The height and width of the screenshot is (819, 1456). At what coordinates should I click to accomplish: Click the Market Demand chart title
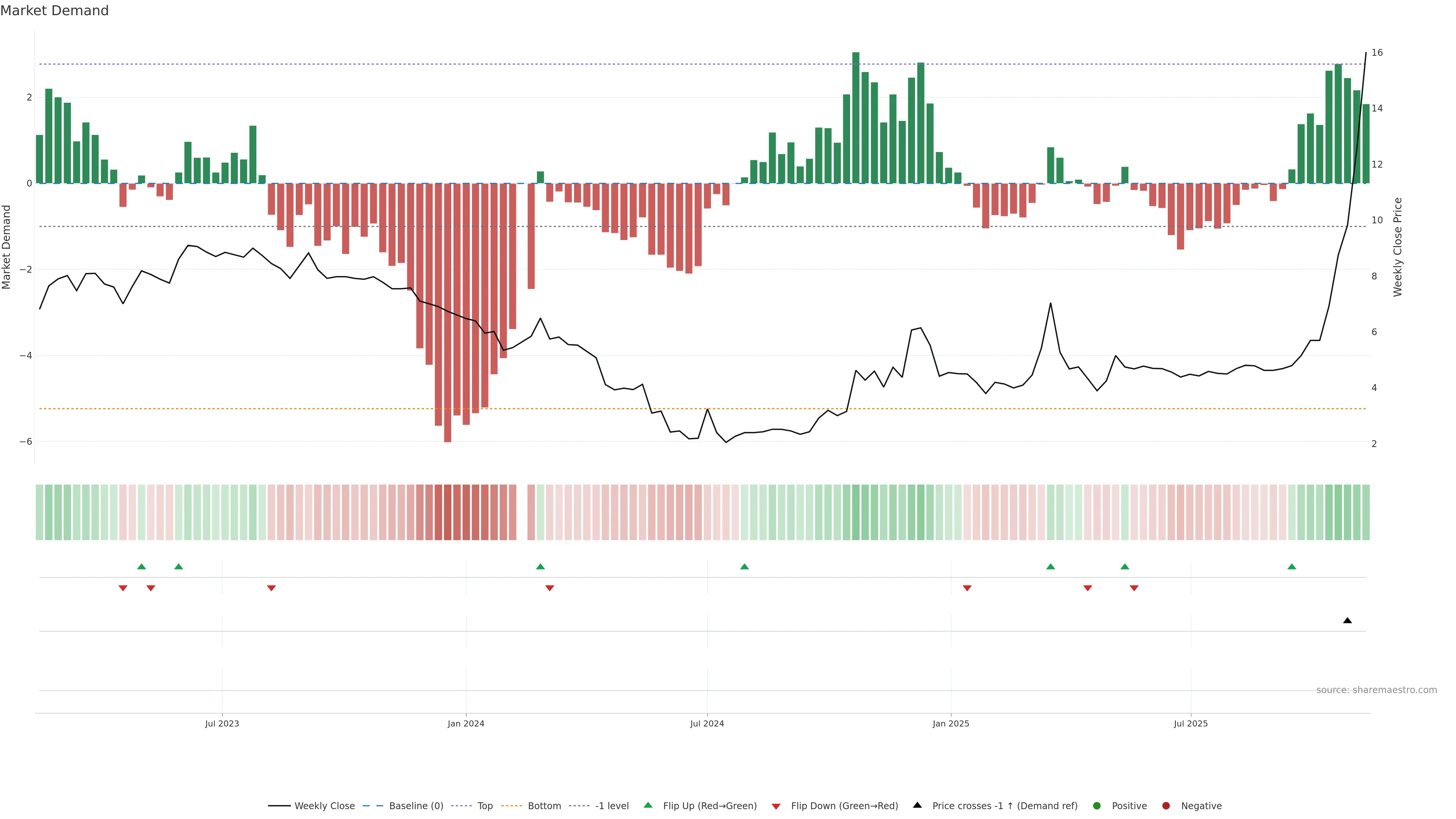point(54,11)
